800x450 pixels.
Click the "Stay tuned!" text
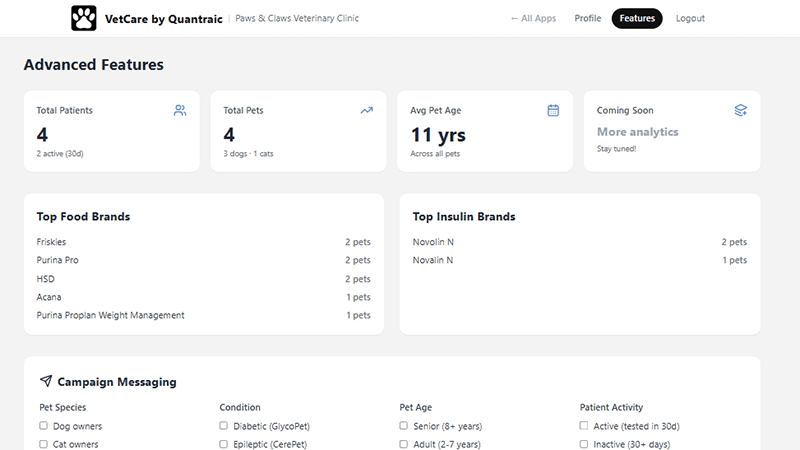pyautogui.click(x=616, y=149)
